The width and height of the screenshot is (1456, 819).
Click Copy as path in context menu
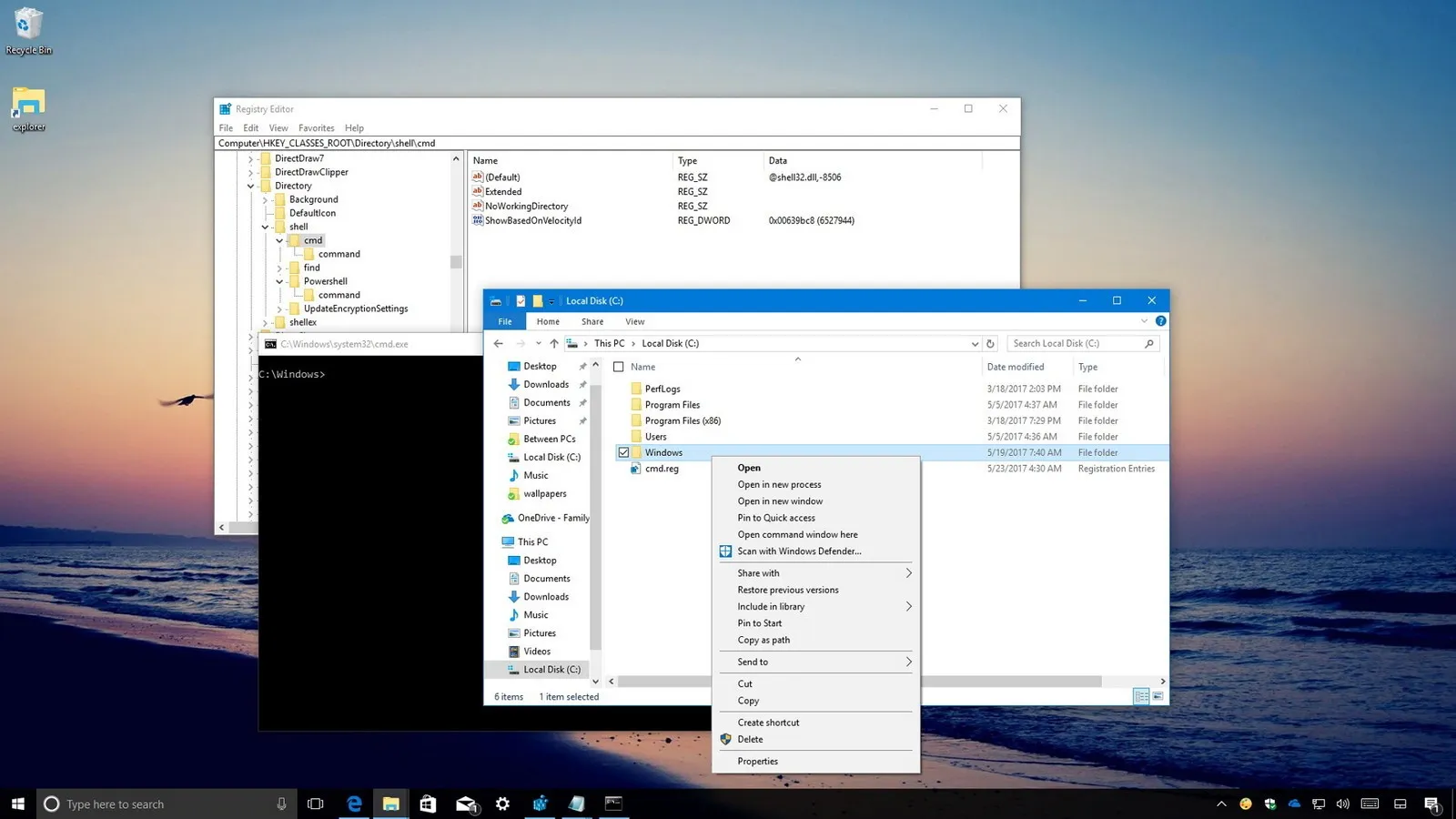(763, 640)
